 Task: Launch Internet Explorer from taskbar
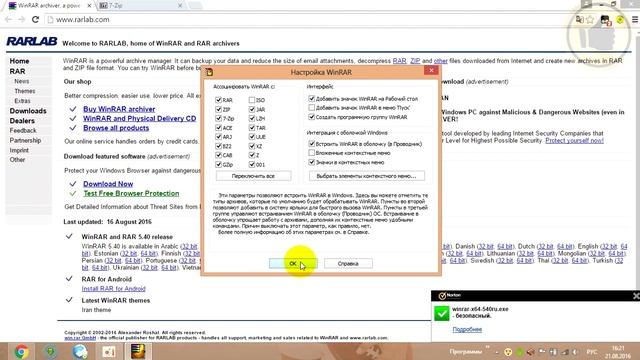click(80, 351)
